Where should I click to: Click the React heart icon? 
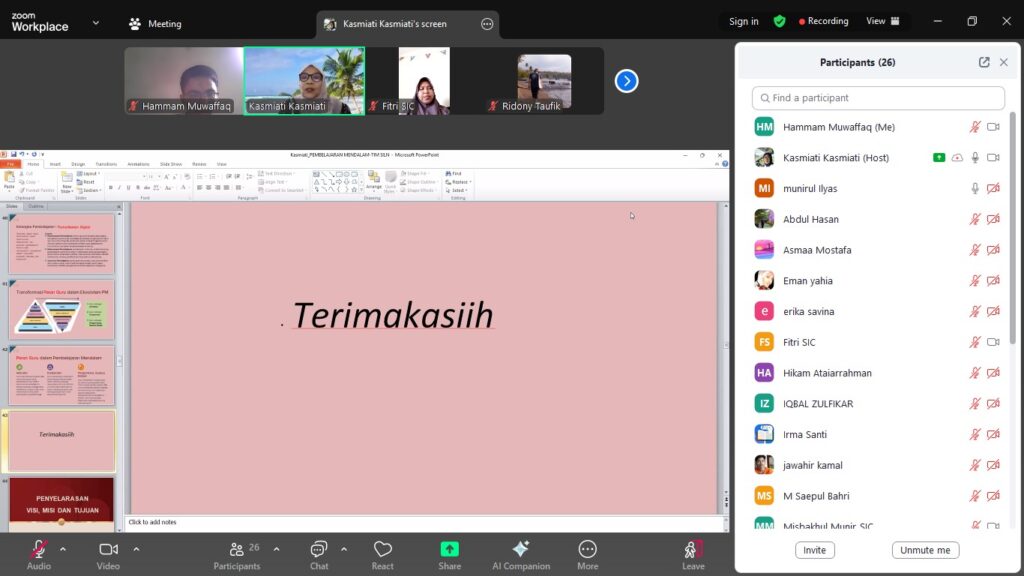point(382,553)
